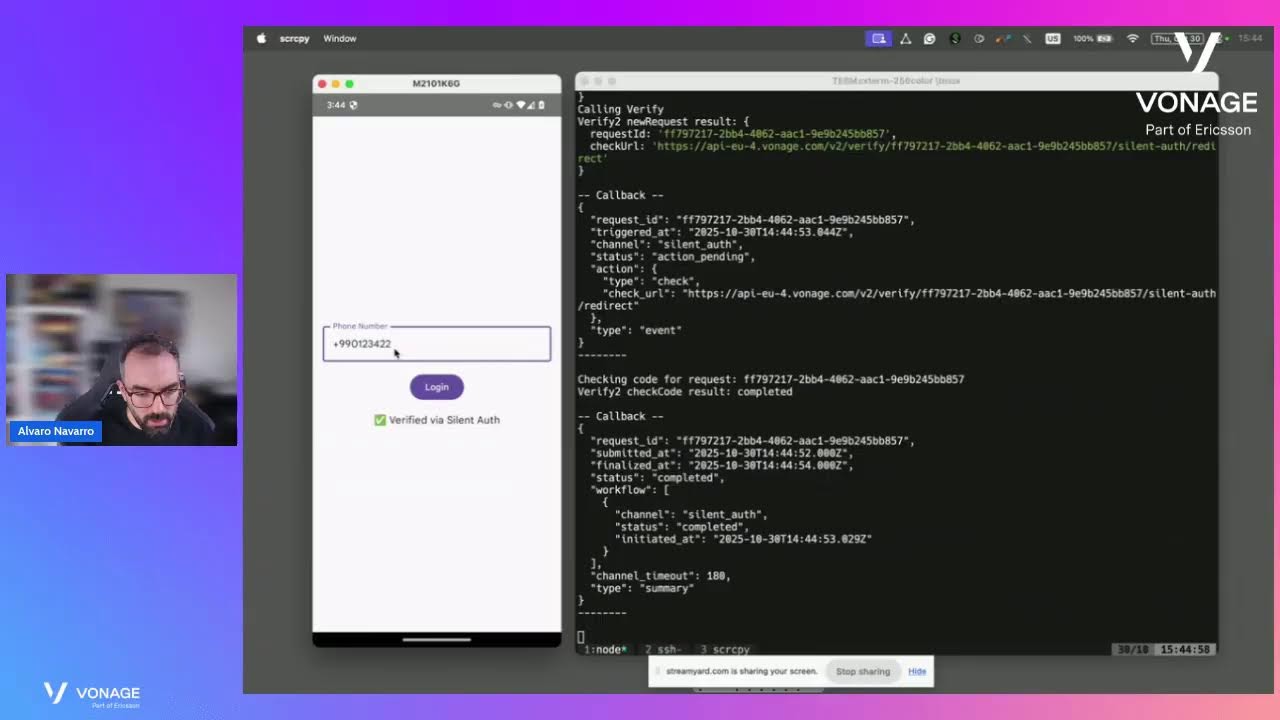Click 'Checking code for request' line
Image resolution: width=1280 pixels, height=720 pixels.
click(x=770, y=380)
